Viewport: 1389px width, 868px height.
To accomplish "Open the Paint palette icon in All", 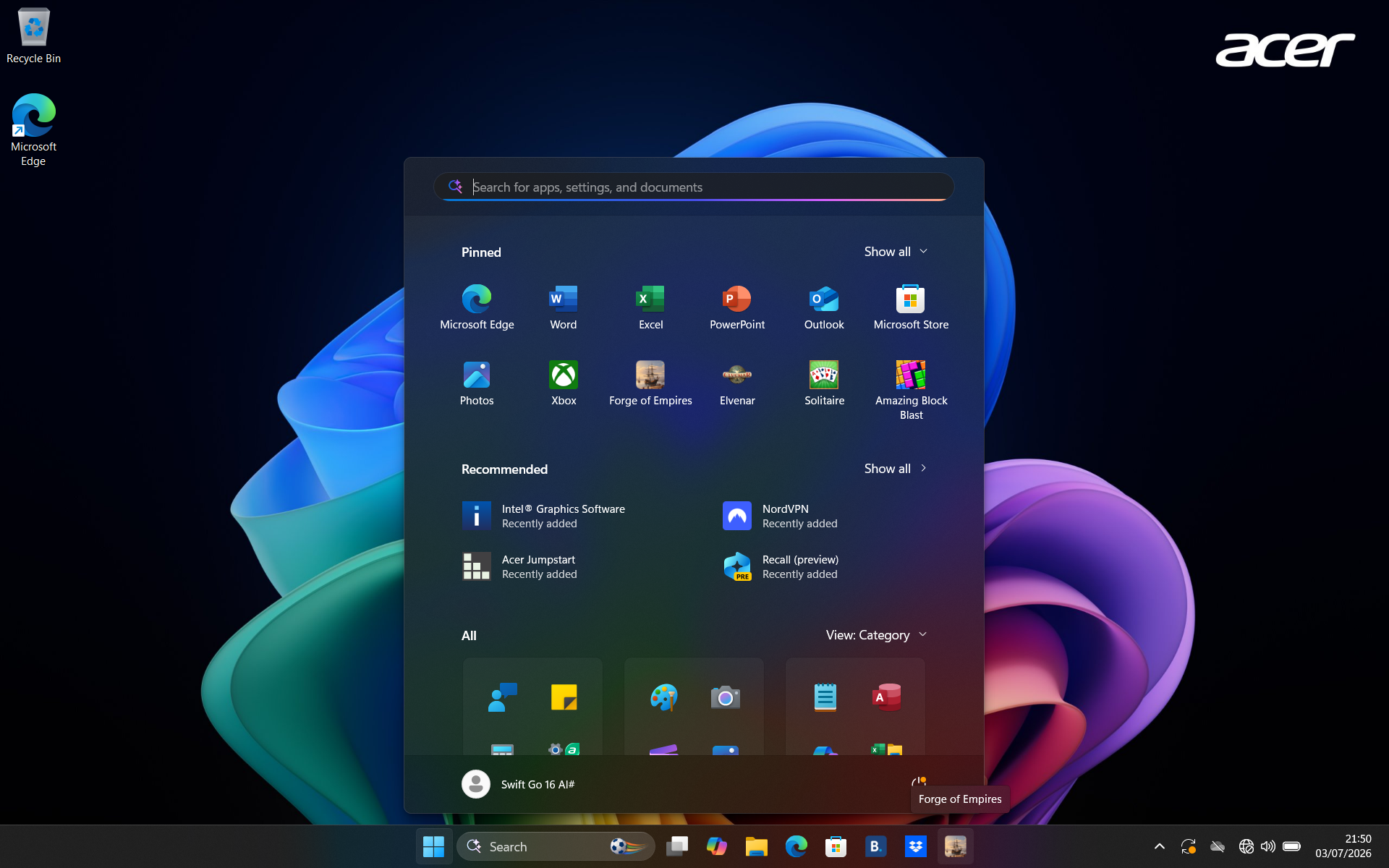I will click(663, 697).
